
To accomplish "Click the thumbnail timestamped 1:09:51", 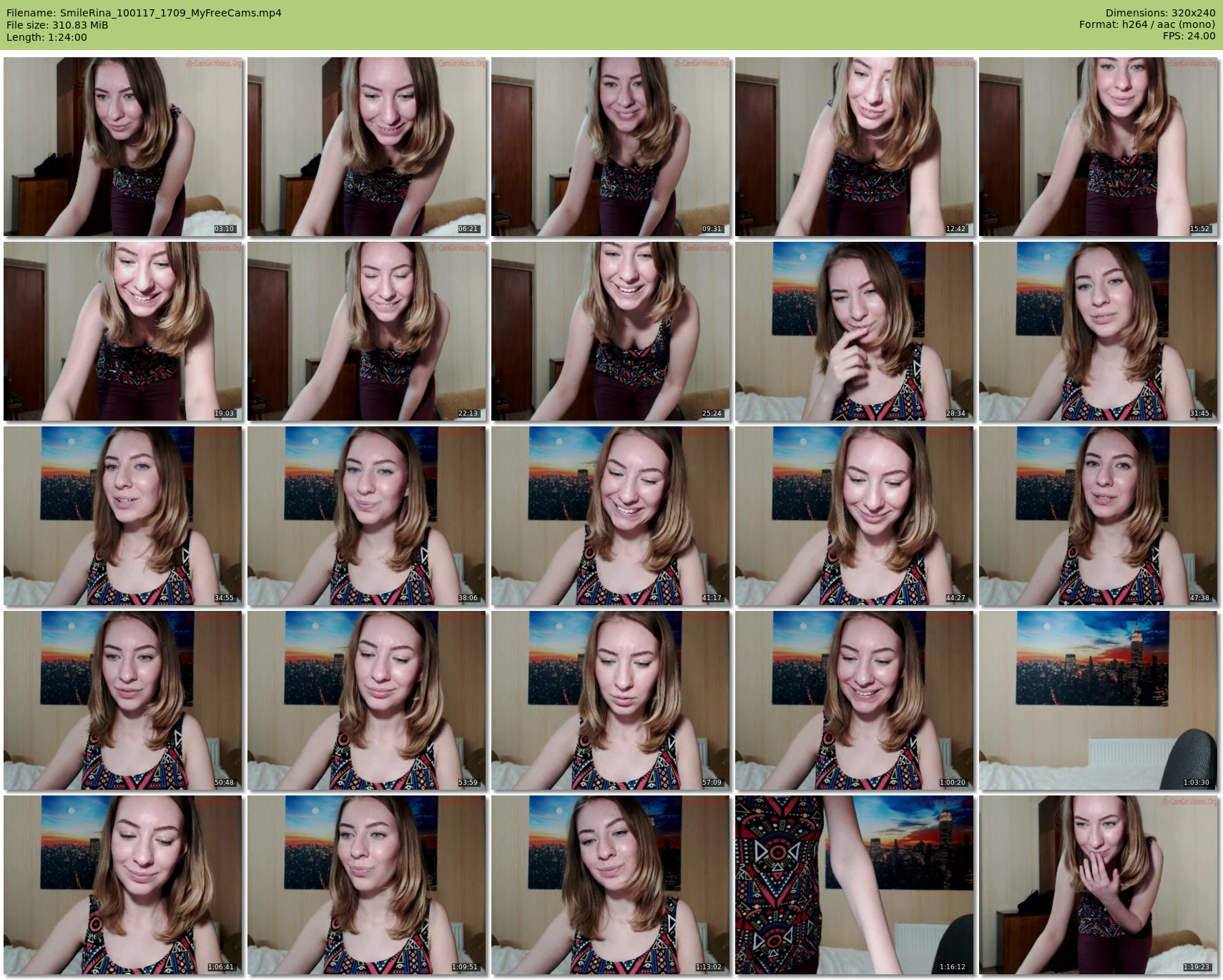I will coord(367,885).
